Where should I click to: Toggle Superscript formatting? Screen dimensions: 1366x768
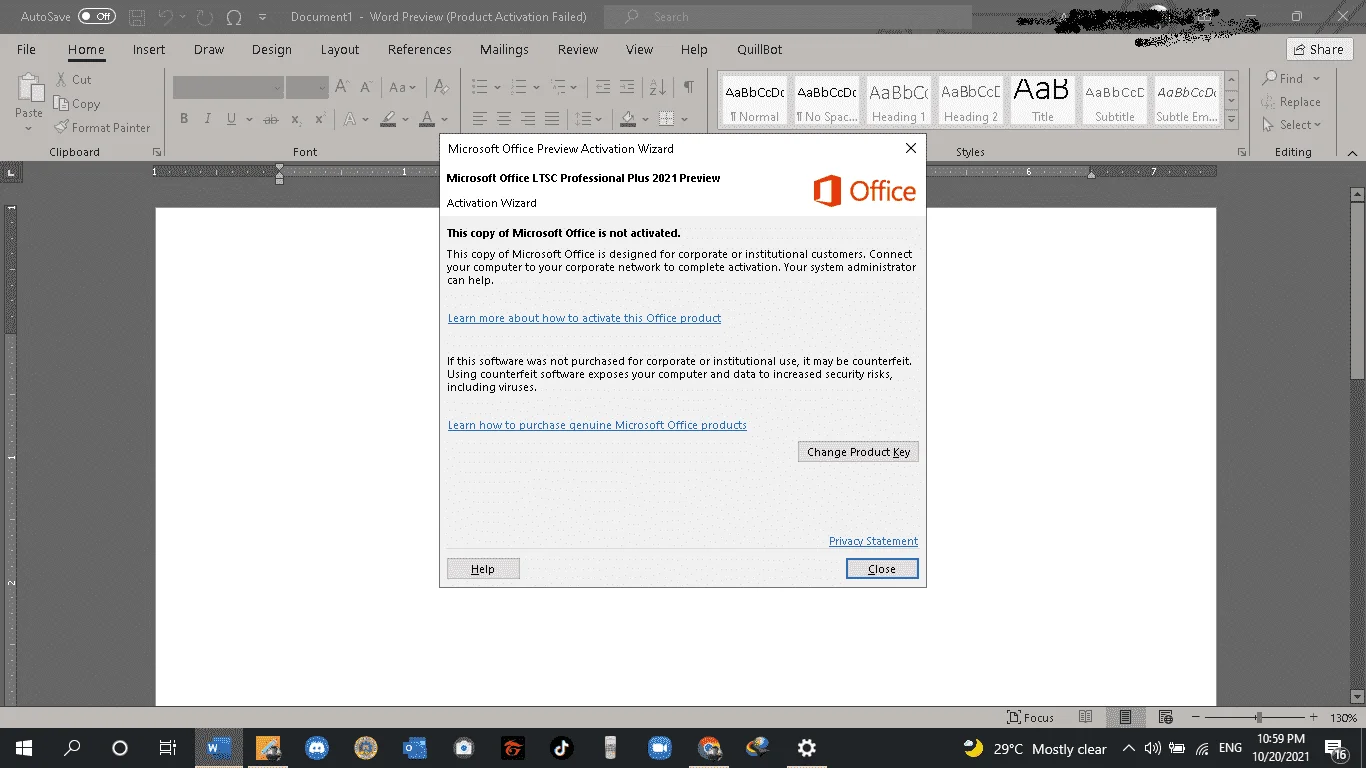click(320, 119)
